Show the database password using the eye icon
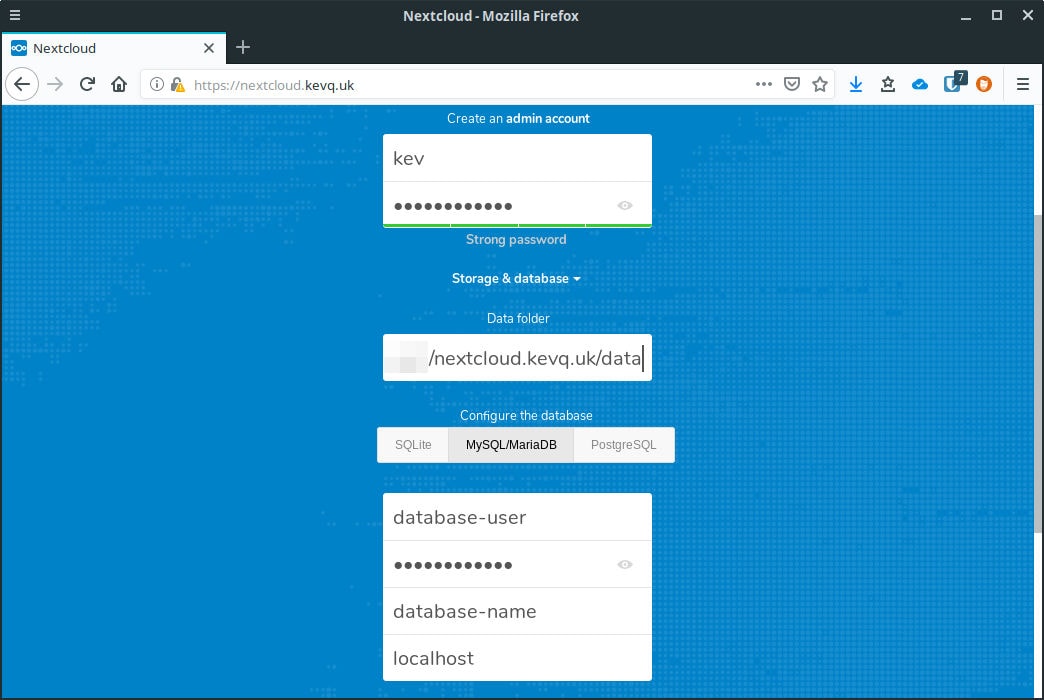1044x700 pixels. (x=625, y=564)
